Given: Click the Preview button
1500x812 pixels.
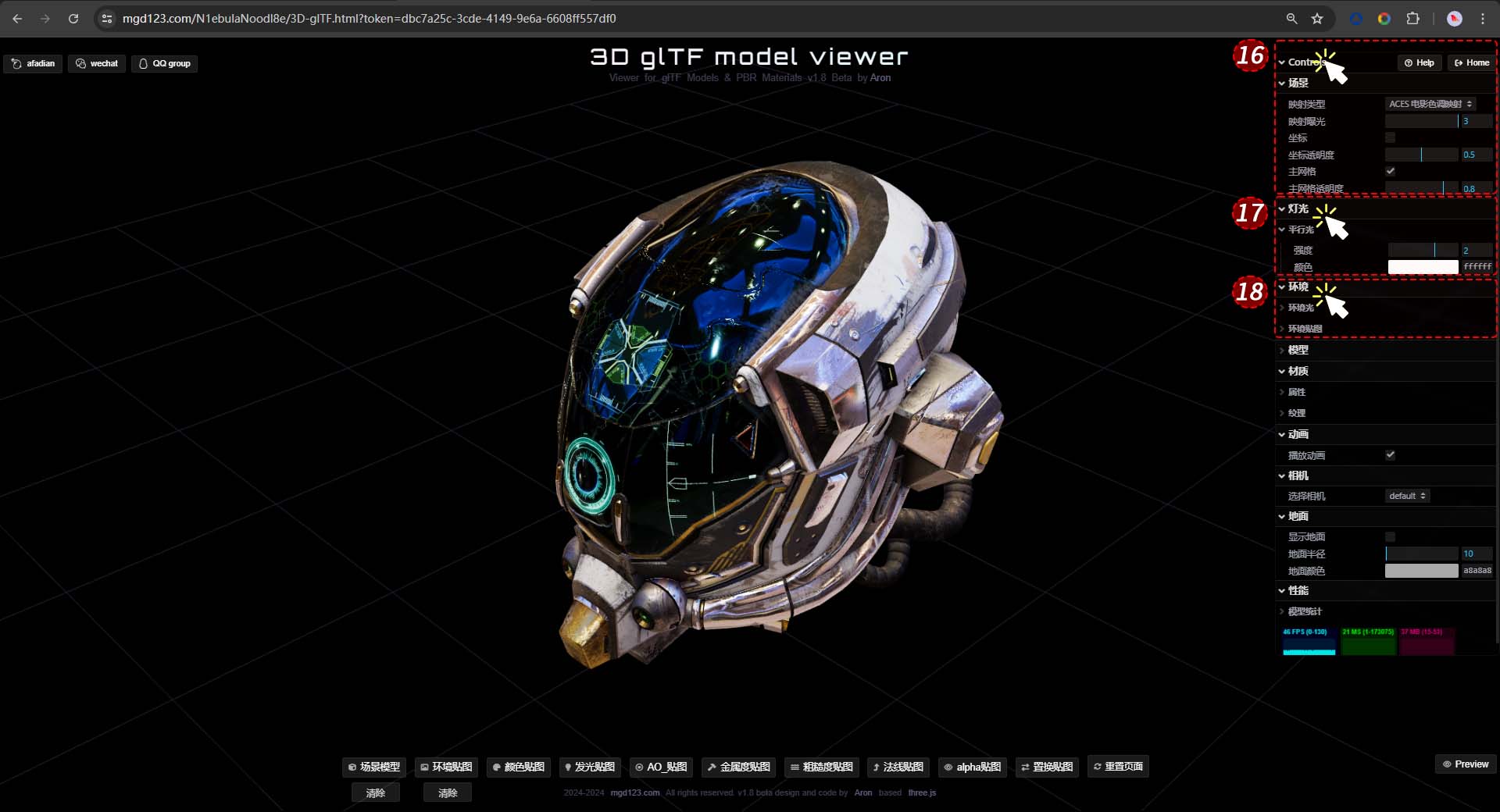Looking at the screenshot, I should point(1465,764).
